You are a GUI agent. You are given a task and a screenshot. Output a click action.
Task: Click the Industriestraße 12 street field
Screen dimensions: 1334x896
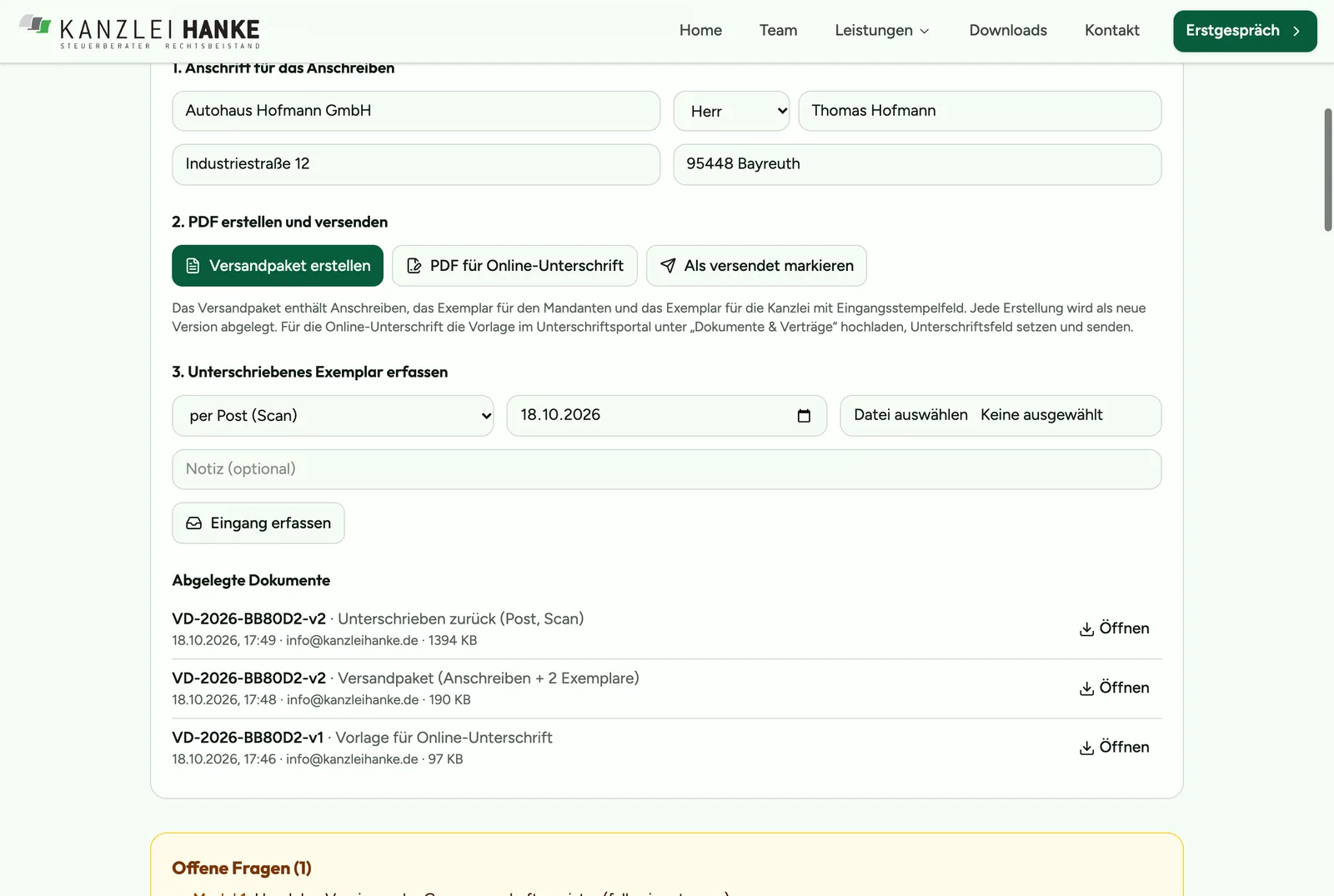pyautogui.click(x=416, y=164)
